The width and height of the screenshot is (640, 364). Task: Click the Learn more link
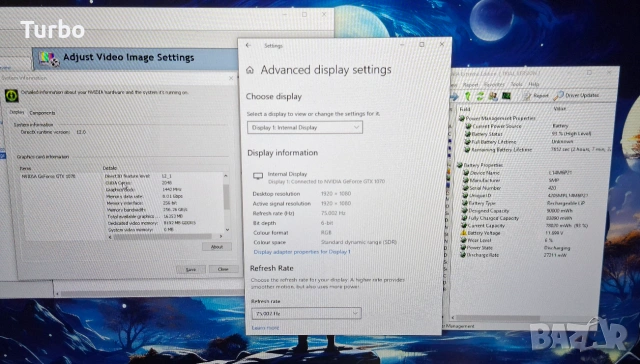click(x=265, y=328)
